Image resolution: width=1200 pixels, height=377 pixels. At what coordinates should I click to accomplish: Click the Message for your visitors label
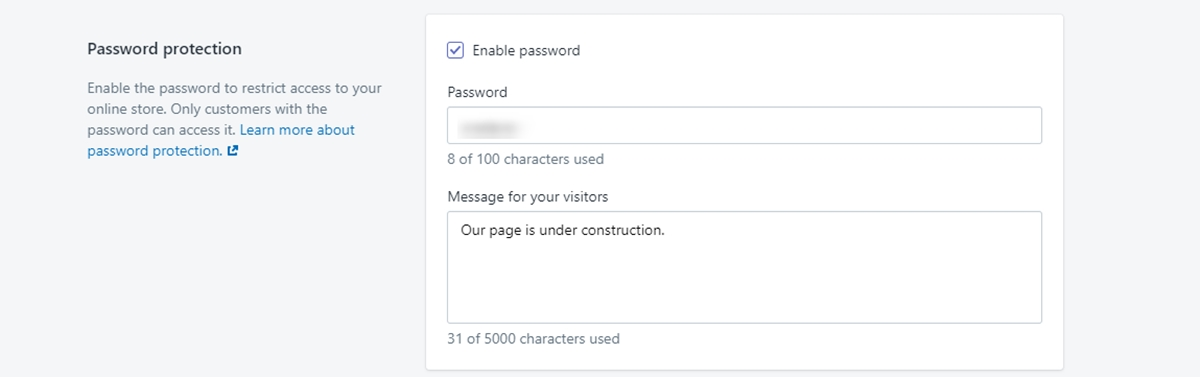pos(527,196)
